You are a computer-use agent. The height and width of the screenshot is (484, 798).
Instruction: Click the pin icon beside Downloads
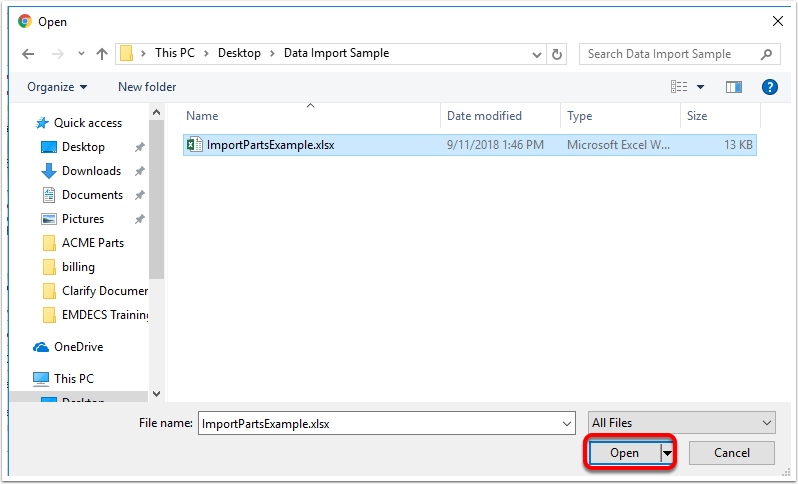click(x=139, y=171)
